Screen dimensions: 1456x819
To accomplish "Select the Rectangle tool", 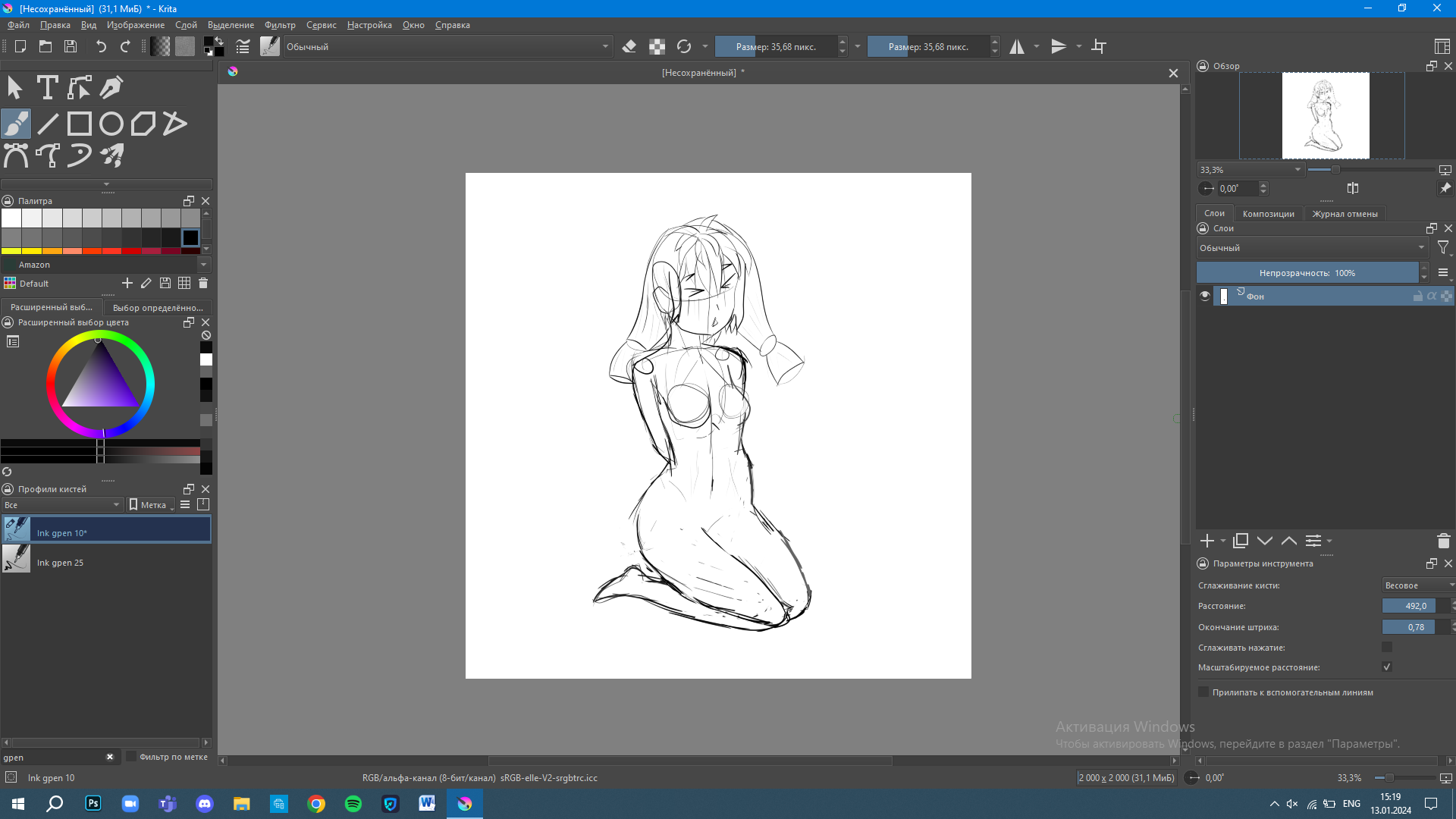I will pos(79,124).
